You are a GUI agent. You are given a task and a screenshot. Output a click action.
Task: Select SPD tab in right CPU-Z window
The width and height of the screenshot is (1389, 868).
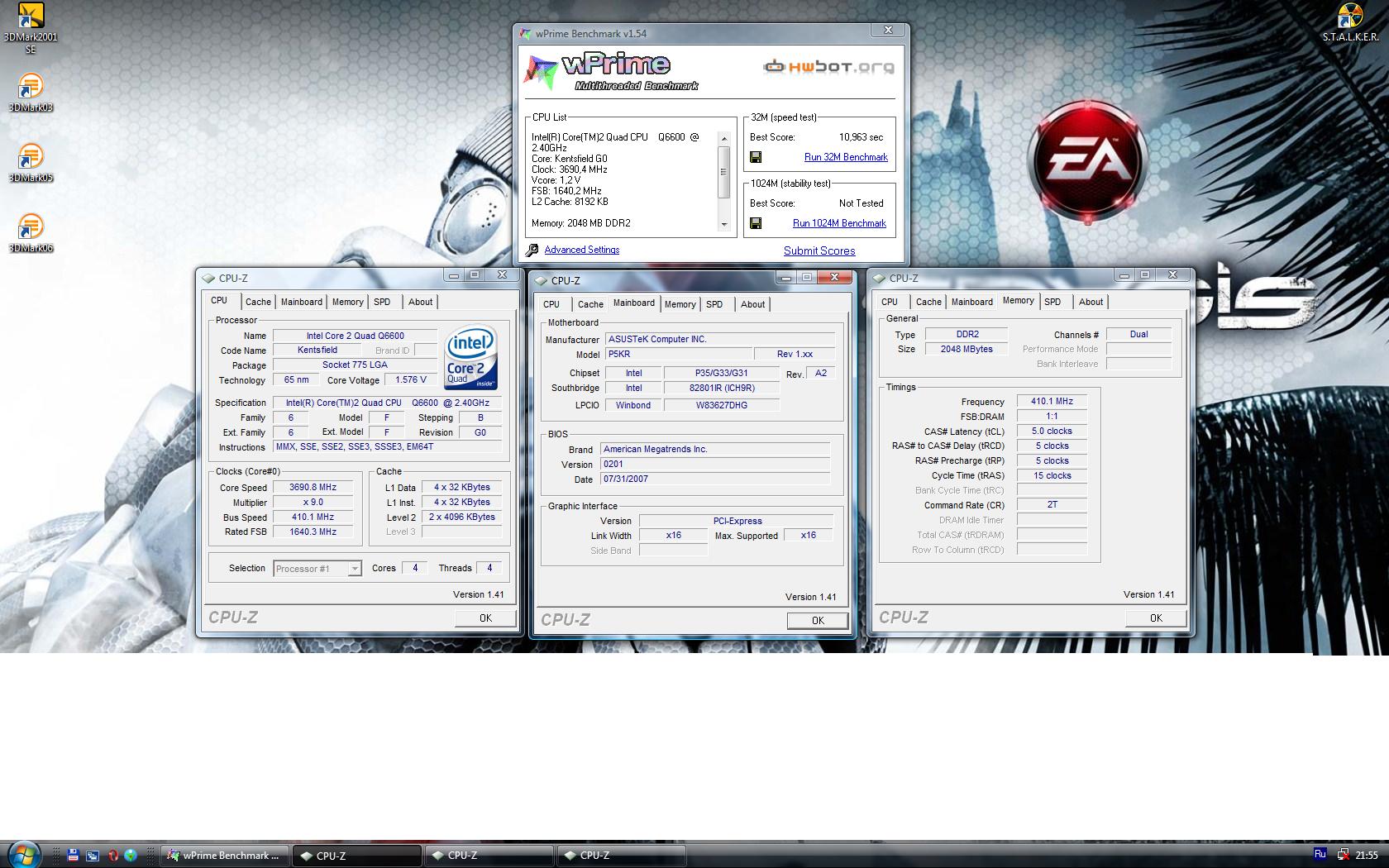tap(1052, 302)
